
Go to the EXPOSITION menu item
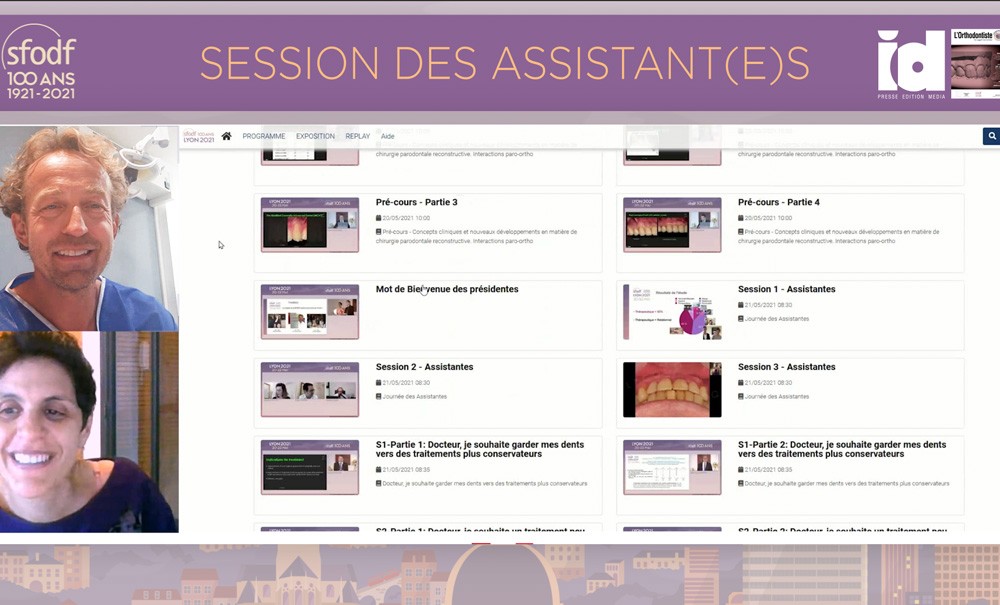[x=315, y=136]
